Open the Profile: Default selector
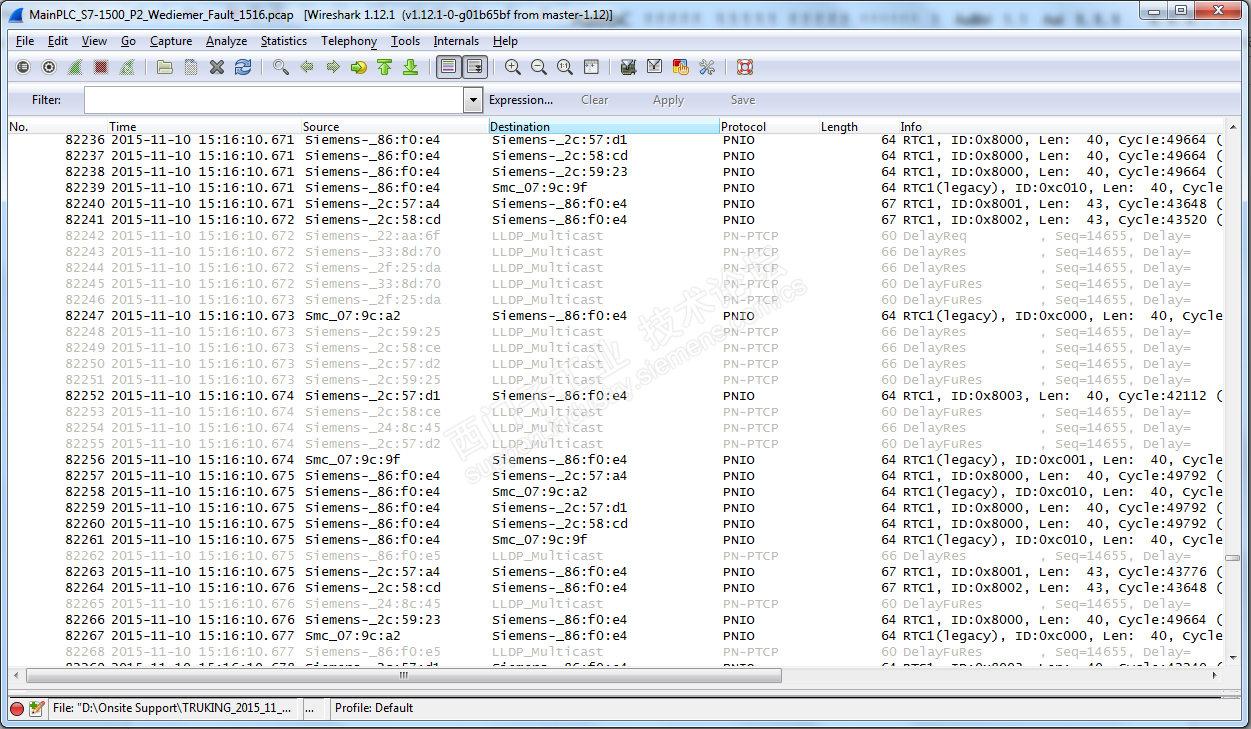1251x729 pixels. click(373, 708)
